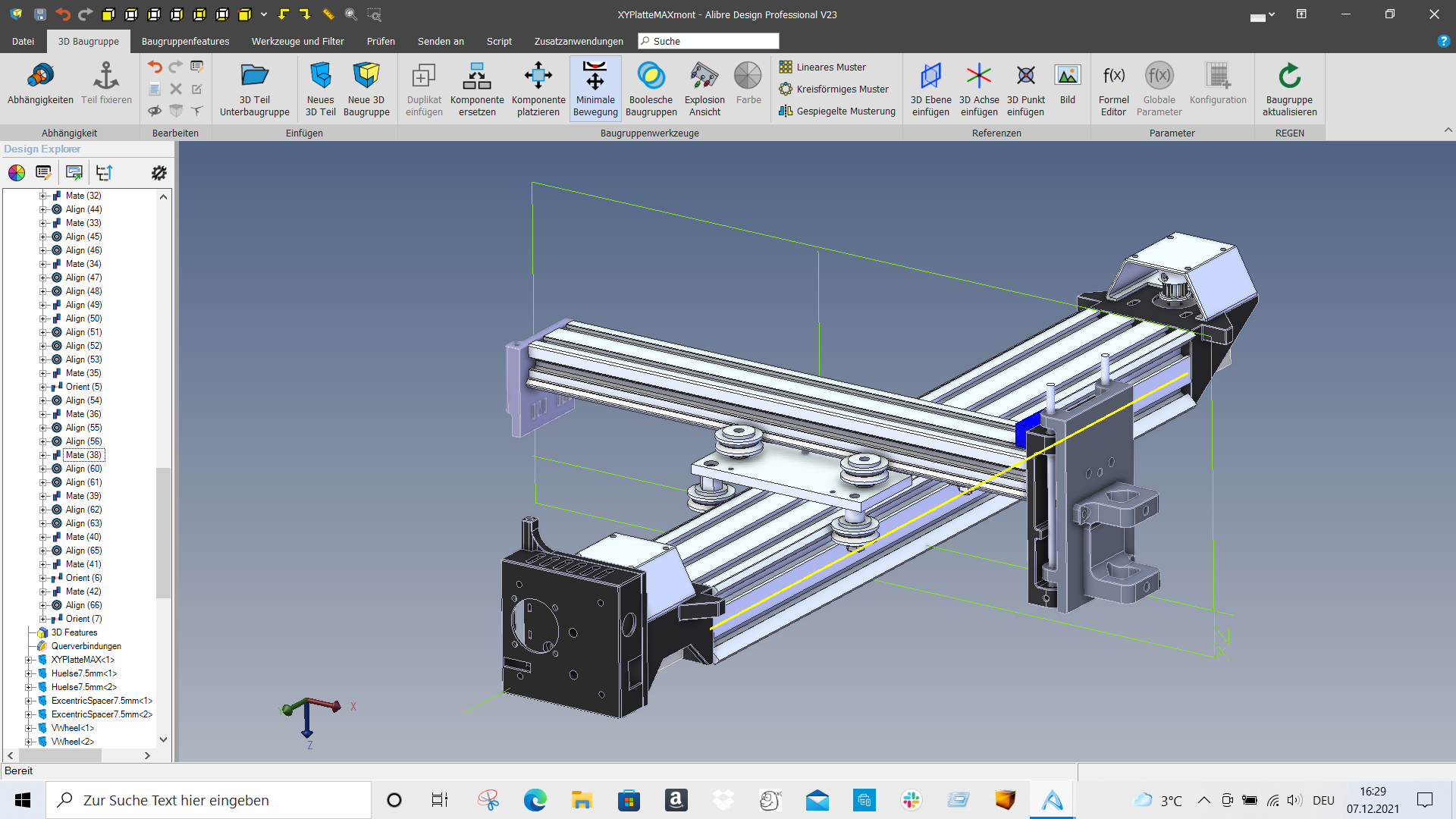Image resolution: width=1456 pixels, height=819 pixels.
Task: Open File Explorer from the taskbar
Action: pos(582,800)
